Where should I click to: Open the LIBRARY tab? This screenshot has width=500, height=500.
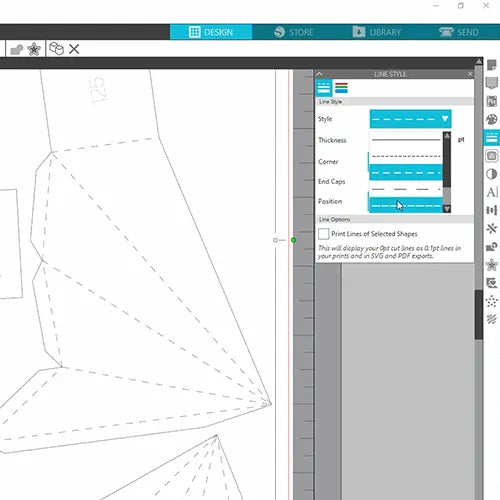pyautogui.click(x=377, y=32)
